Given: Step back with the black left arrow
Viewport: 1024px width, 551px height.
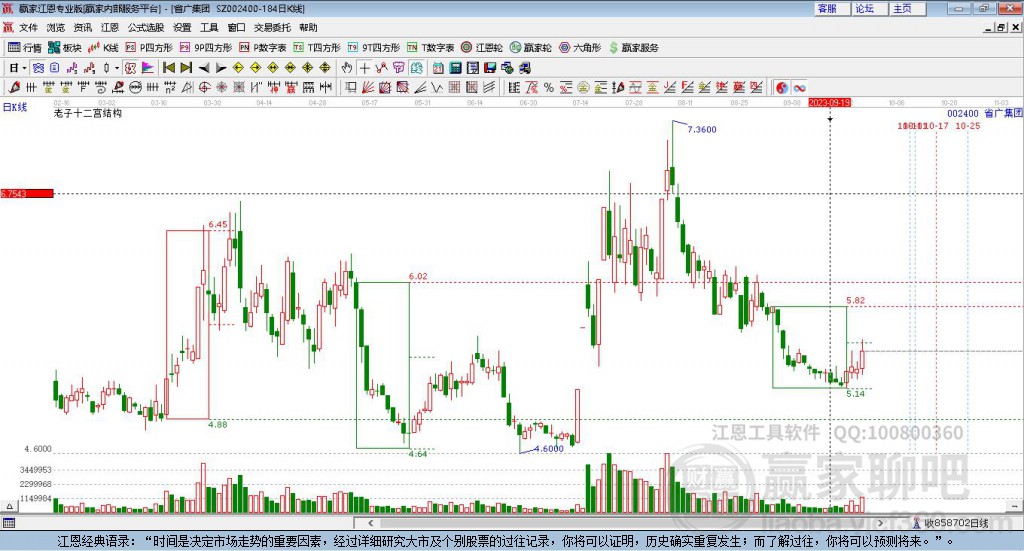Looking at the screenshot, I should 204,68.
